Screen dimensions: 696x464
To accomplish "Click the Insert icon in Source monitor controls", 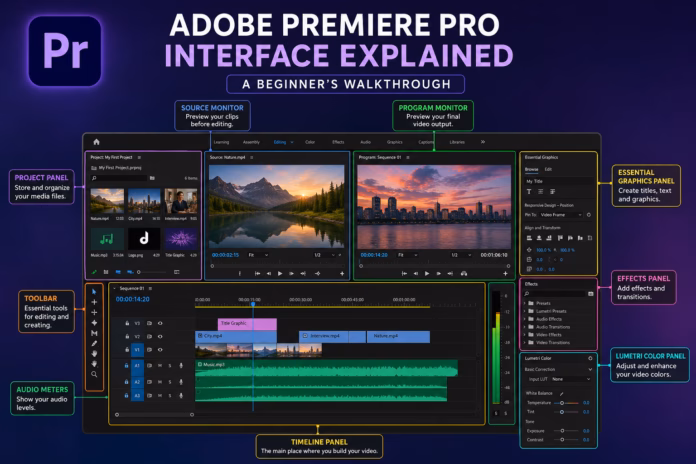I will [x=317, y=274].
